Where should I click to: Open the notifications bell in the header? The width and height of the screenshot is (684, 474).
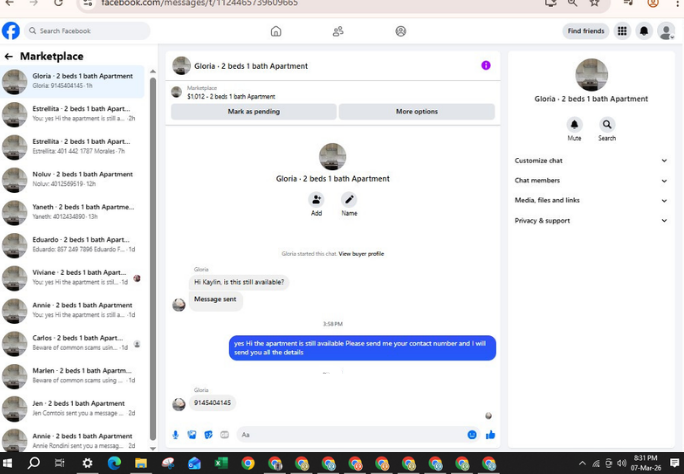(x=644, y=31)
